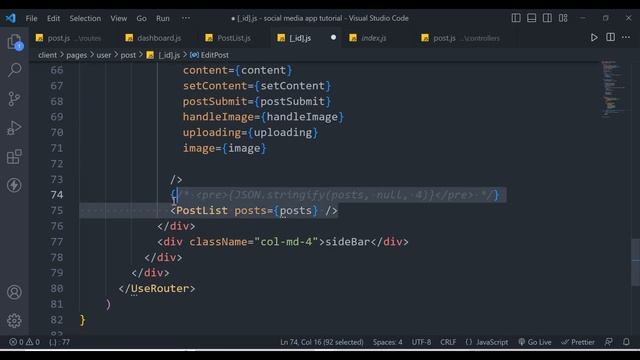The width and height of the screenshot is (640, 360).
Task: Toggle primary side bar layout icon
Action: 516,18
